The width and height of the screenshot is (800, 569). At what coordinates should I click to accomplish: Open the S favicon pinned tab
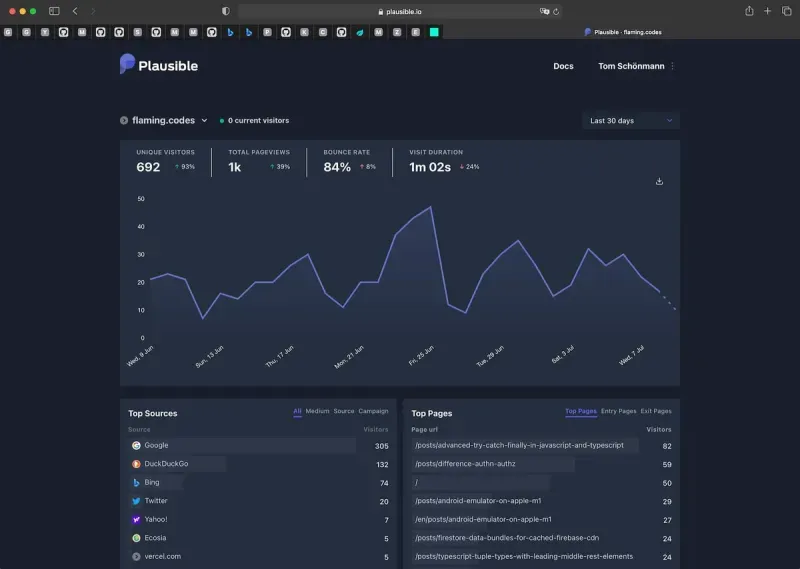click(x=138, y=32)
